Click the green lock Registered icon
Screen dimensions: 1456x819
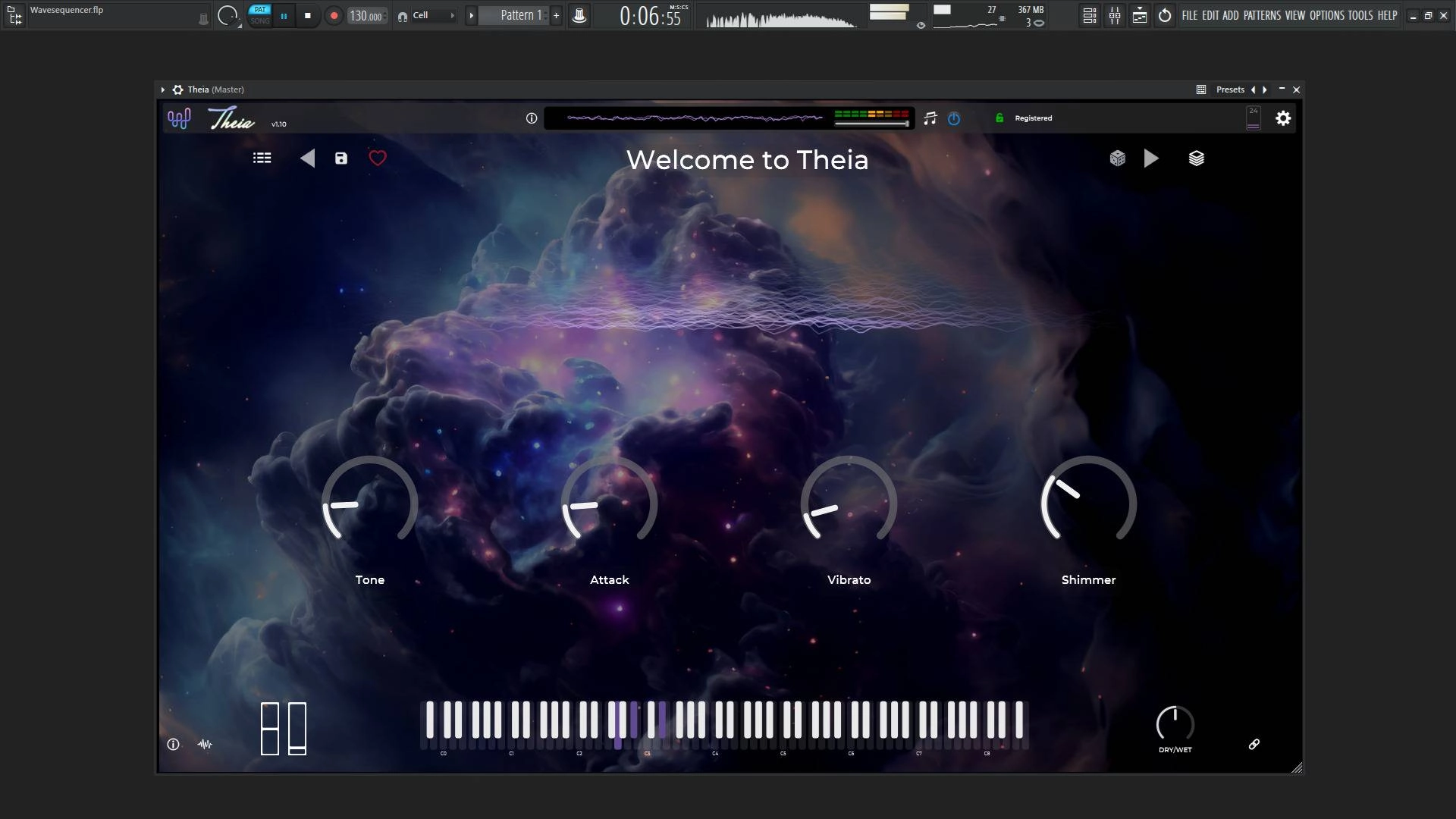[999, 118]
